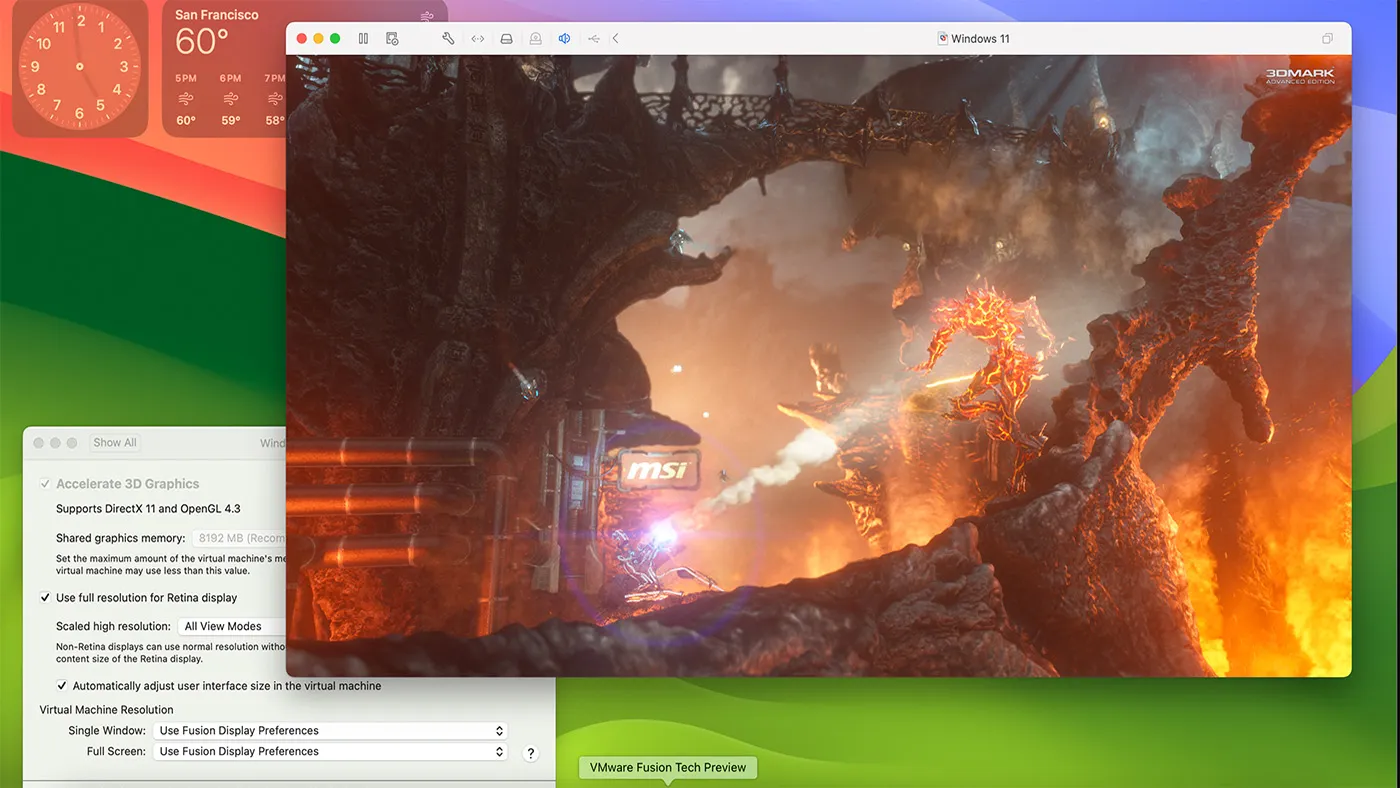The height and width of the screenshot is (788, 1400).
Task: Open the Snapshots toolbar icon
Action: tap(393, 38)
